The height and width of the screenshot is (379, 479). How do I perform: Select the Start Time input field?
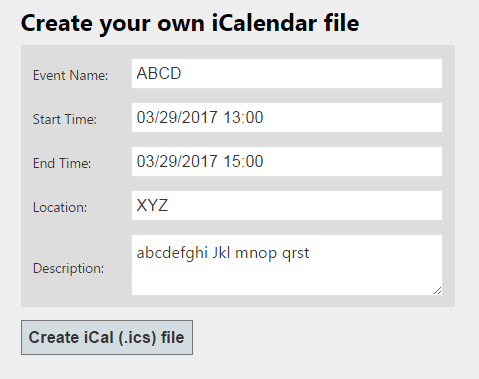pos(287,117)
